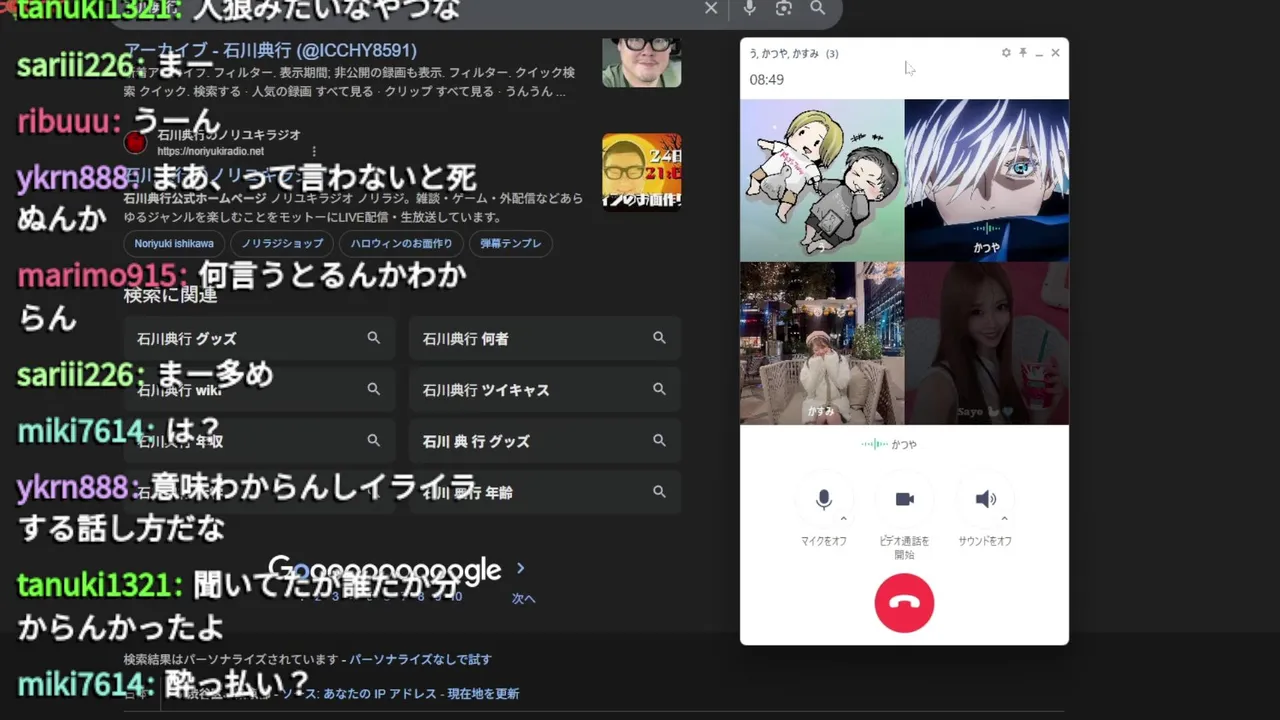Select the cartoon couple participant tile

(x=822, y=180)
